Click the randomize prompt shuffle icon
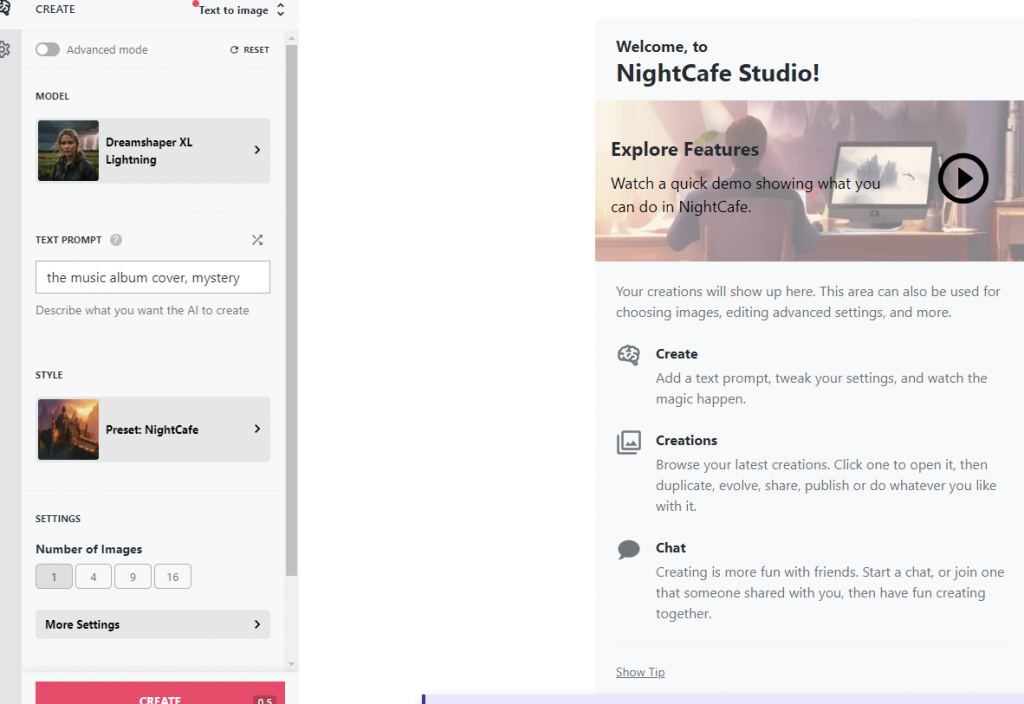This screenshot has width=1024, height=704. [257, 240]
